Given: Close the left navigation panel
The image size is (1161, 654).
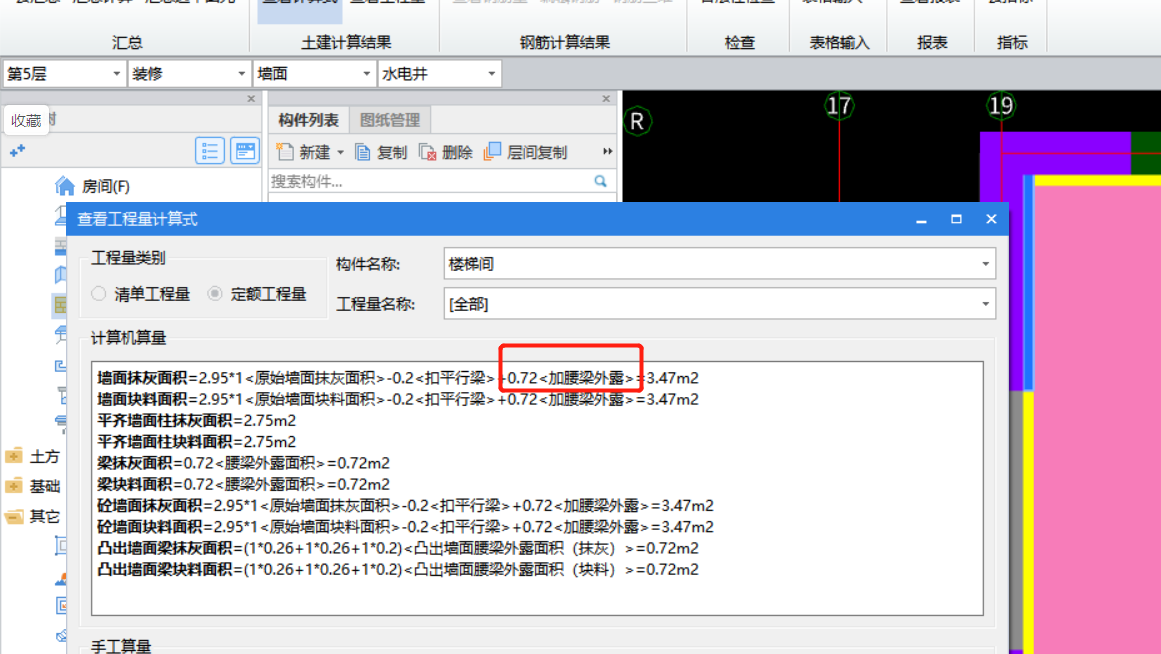Looking at the screenshot, I should pos(251,99).
